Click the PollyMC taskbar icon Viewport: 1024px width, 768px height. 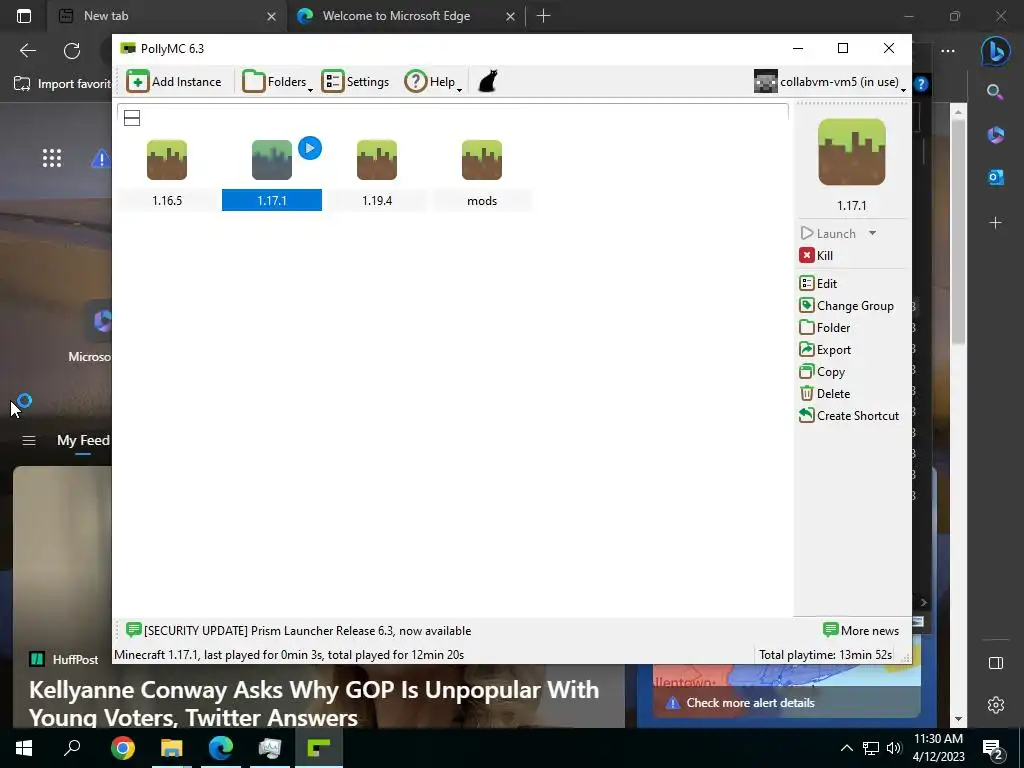pyautogui.click(x=319, y=748)
